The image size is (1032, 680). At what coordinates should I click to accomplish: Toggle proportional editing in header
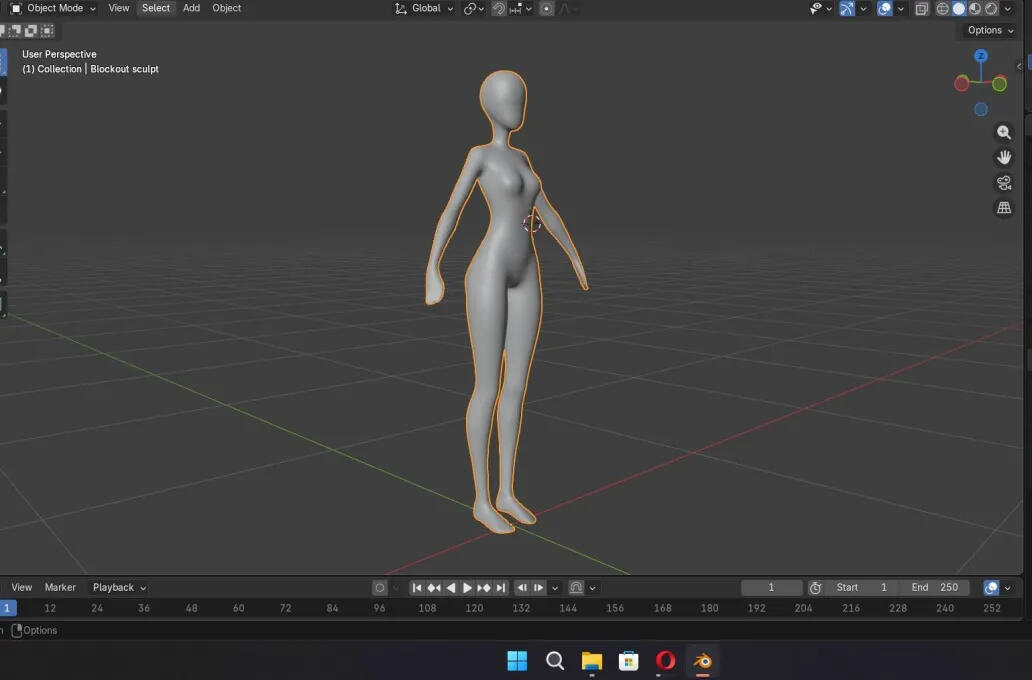(546, 9)
